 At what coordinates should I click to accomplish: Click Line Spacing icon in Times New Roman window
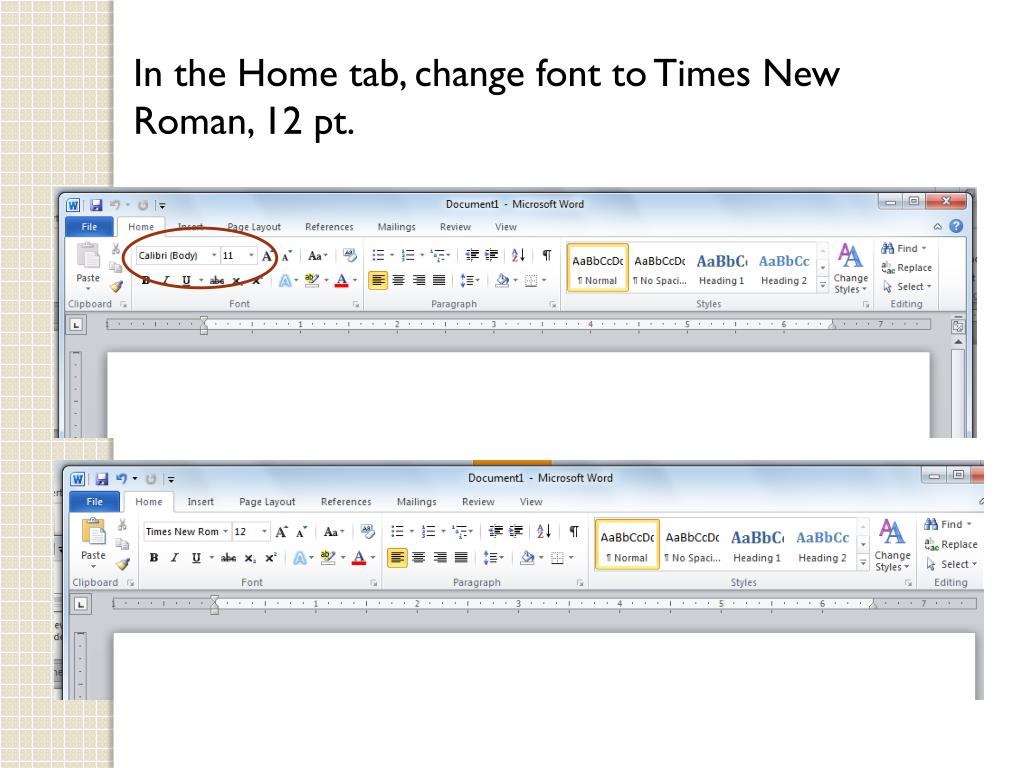tap(490, 558)
